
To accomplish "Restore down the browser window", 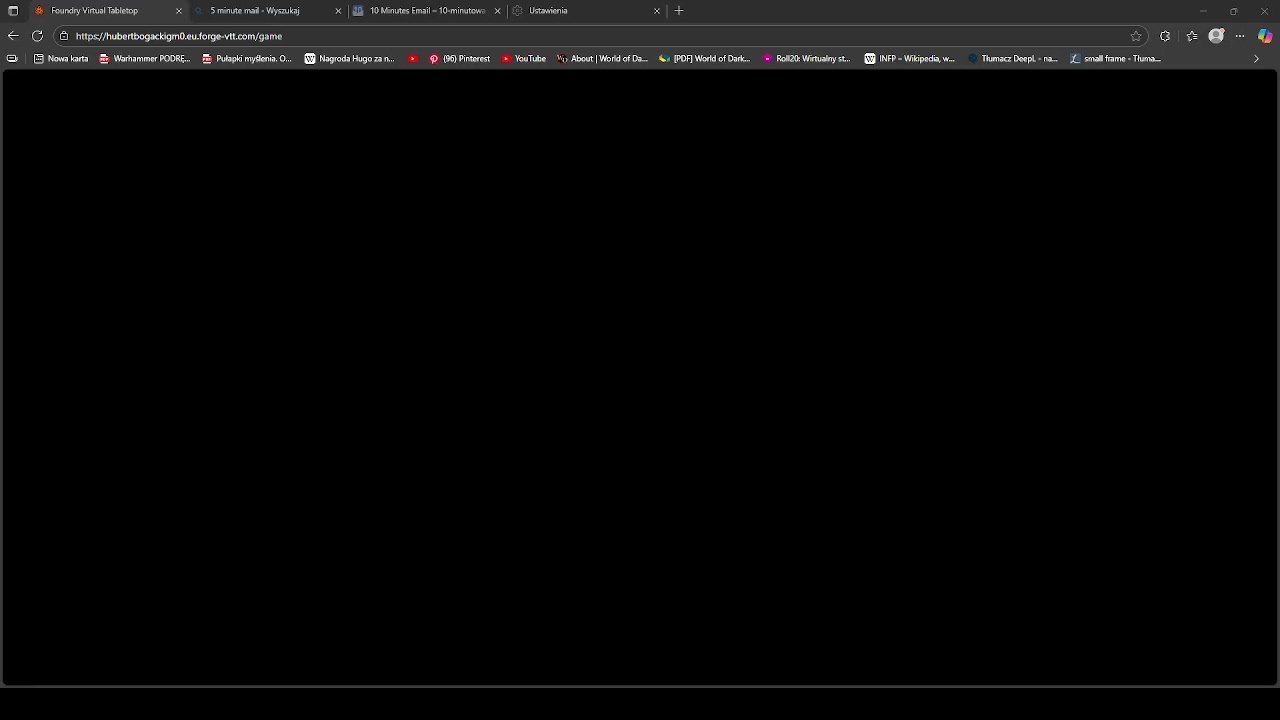I will point(1234,11).
